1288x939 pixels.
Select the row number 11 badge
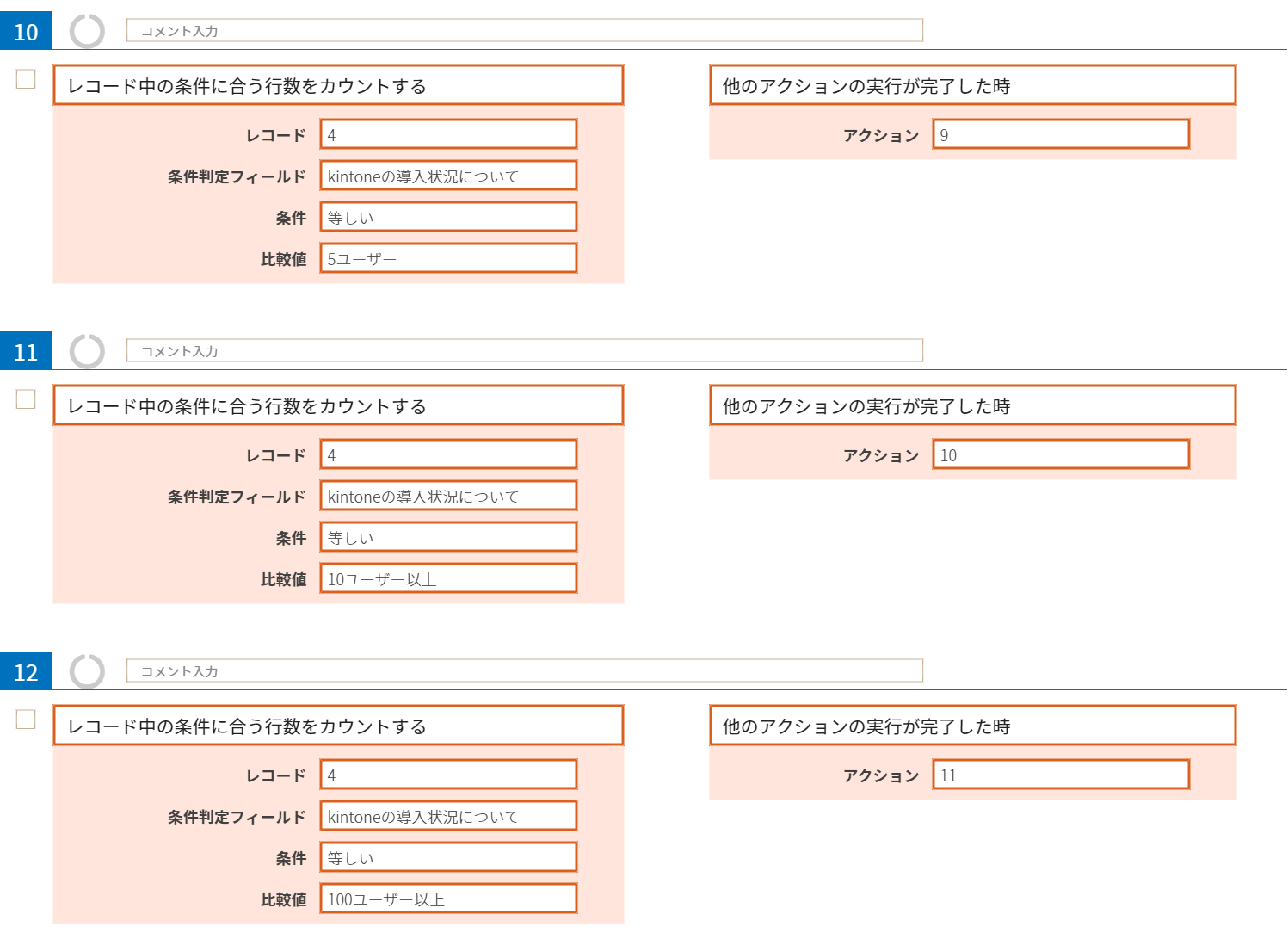[x=26, y=351]
